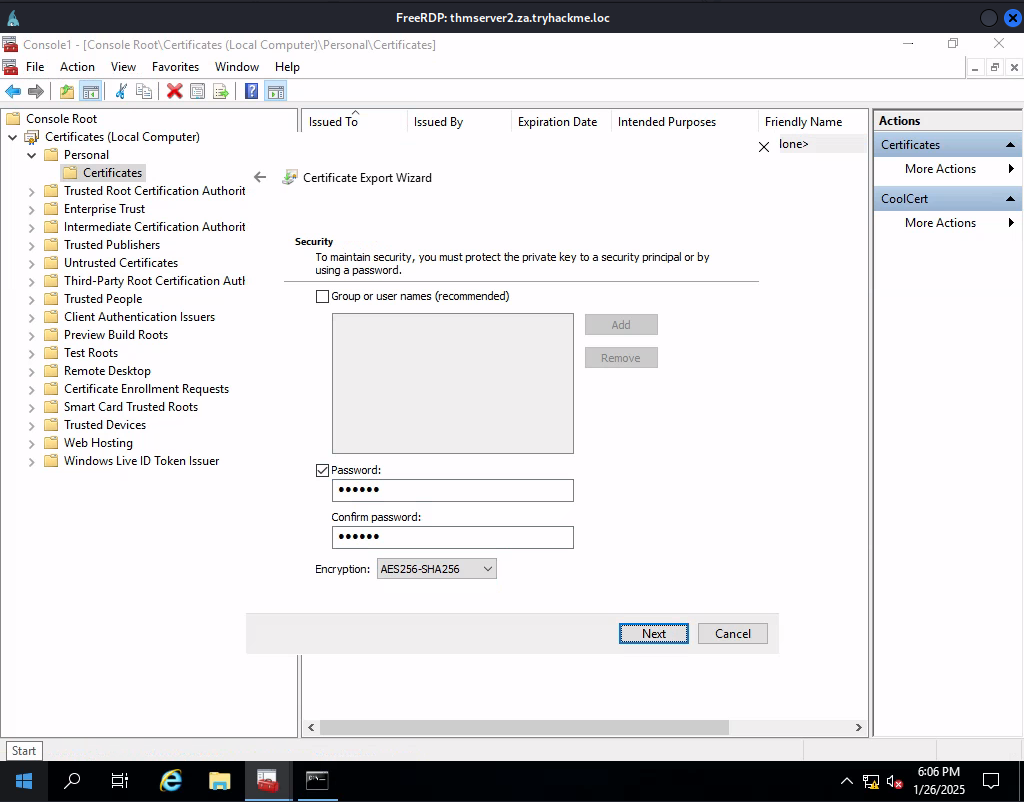Enable Group or user names checkbox

click(322, 297)
